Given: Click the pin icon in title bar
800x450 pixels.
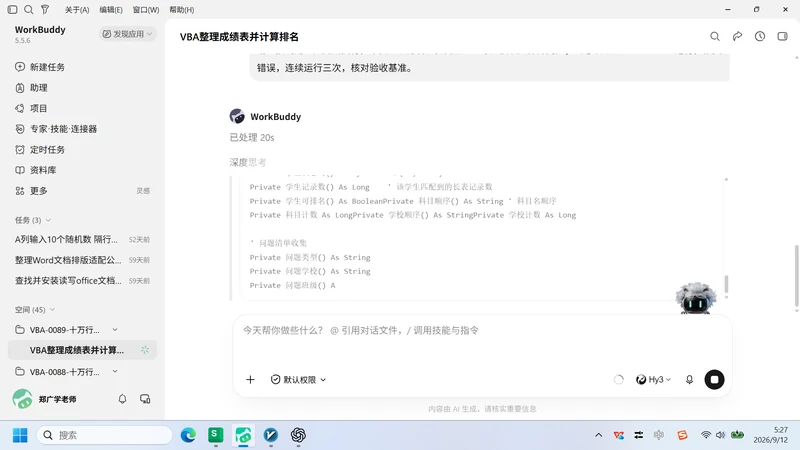Looking at the screenshot, I should pyautogui.click(x=45, y=9).
